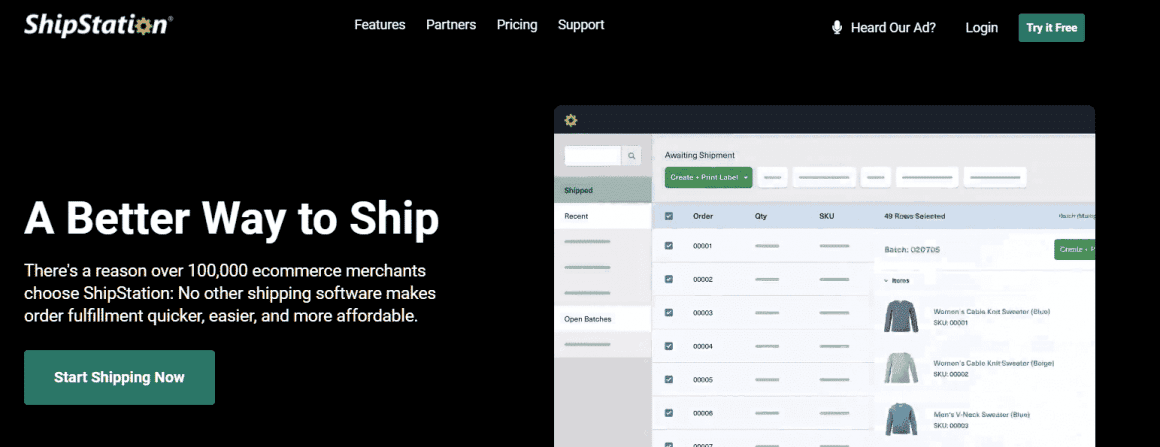This screenshot has width=1160, height=447.
Task: Open the Features menu
Action: pyautogui.click(x=380, y=24)
